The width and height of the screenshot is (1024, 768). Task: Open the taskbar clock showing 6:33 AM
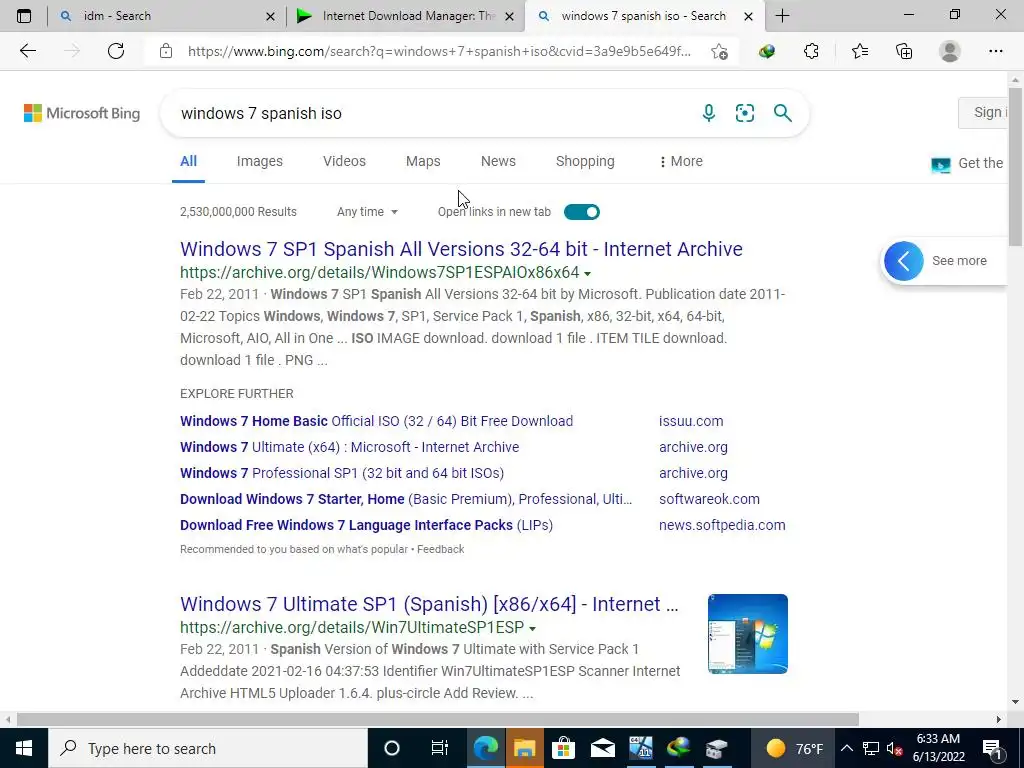[938, 748]
